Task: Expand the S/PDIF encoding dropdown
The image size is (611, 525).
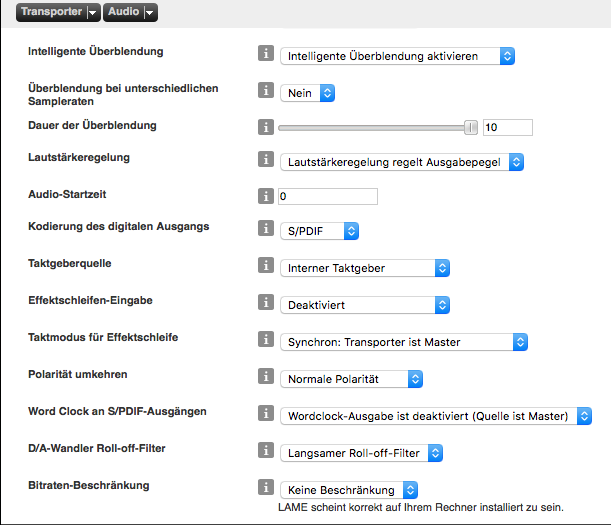Action: pyautogui.click(x=319, y=231)
